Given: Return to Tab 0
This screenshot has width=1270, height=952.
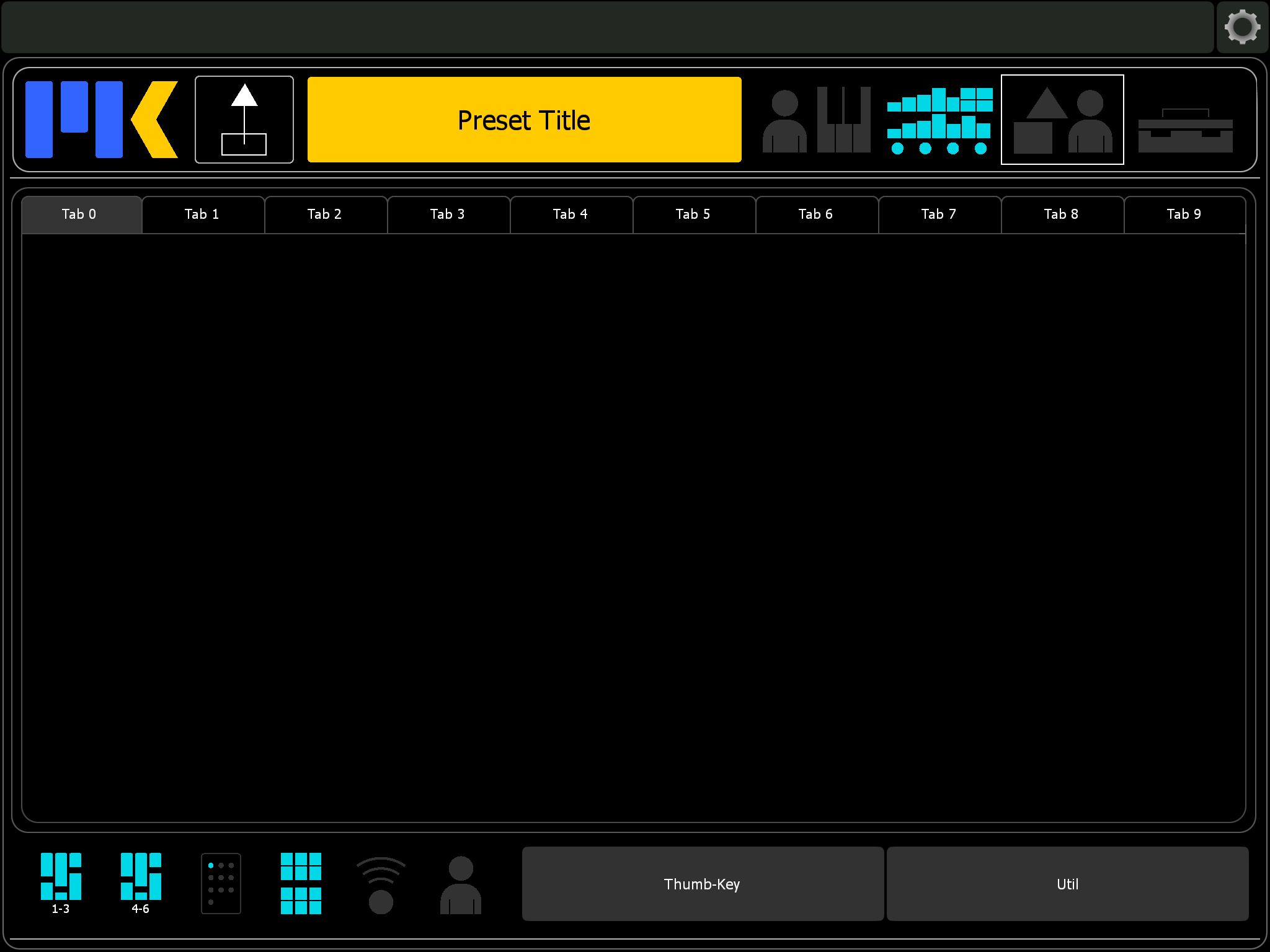Looking at the screenshot, I should tap(79, 214).
